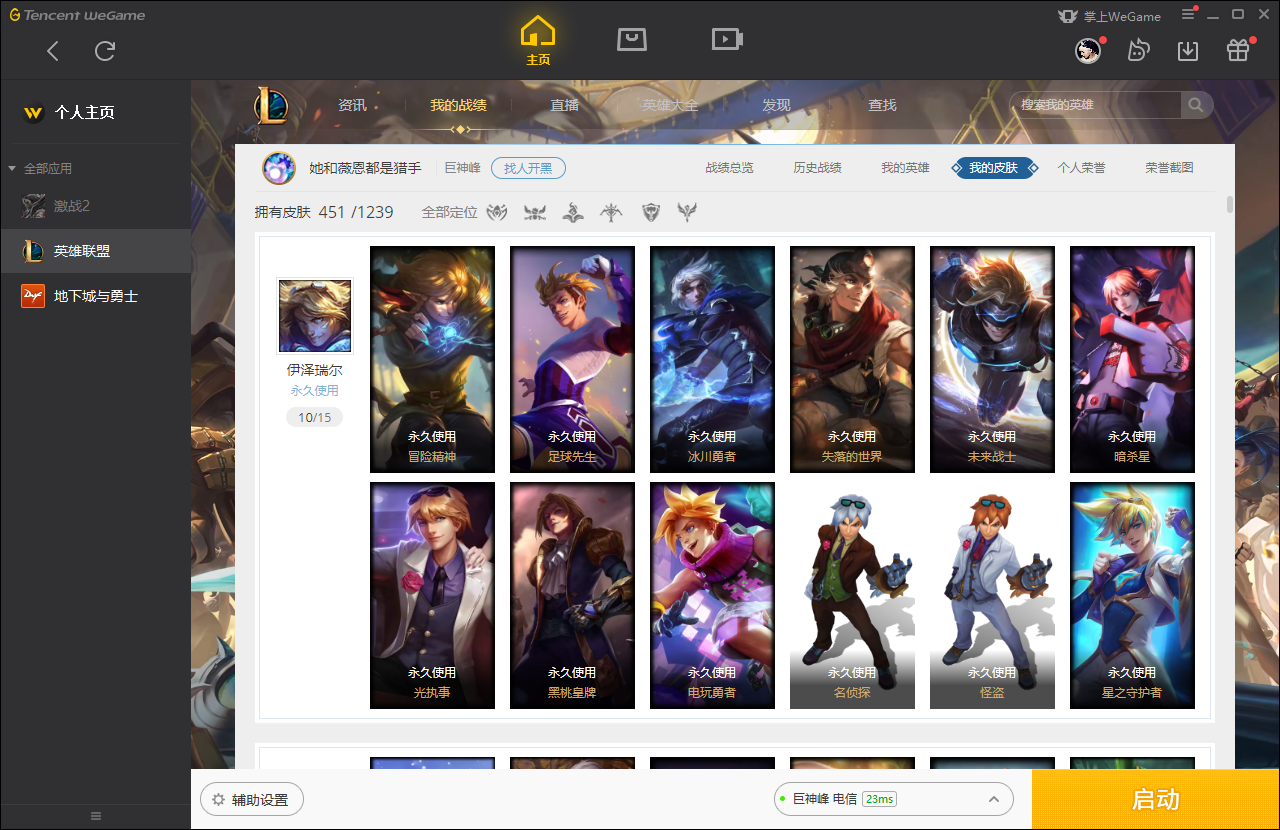Select the 我的皮肤 sub-tab
This screenshot has height=830, width=1280.
tap(994, 168)
